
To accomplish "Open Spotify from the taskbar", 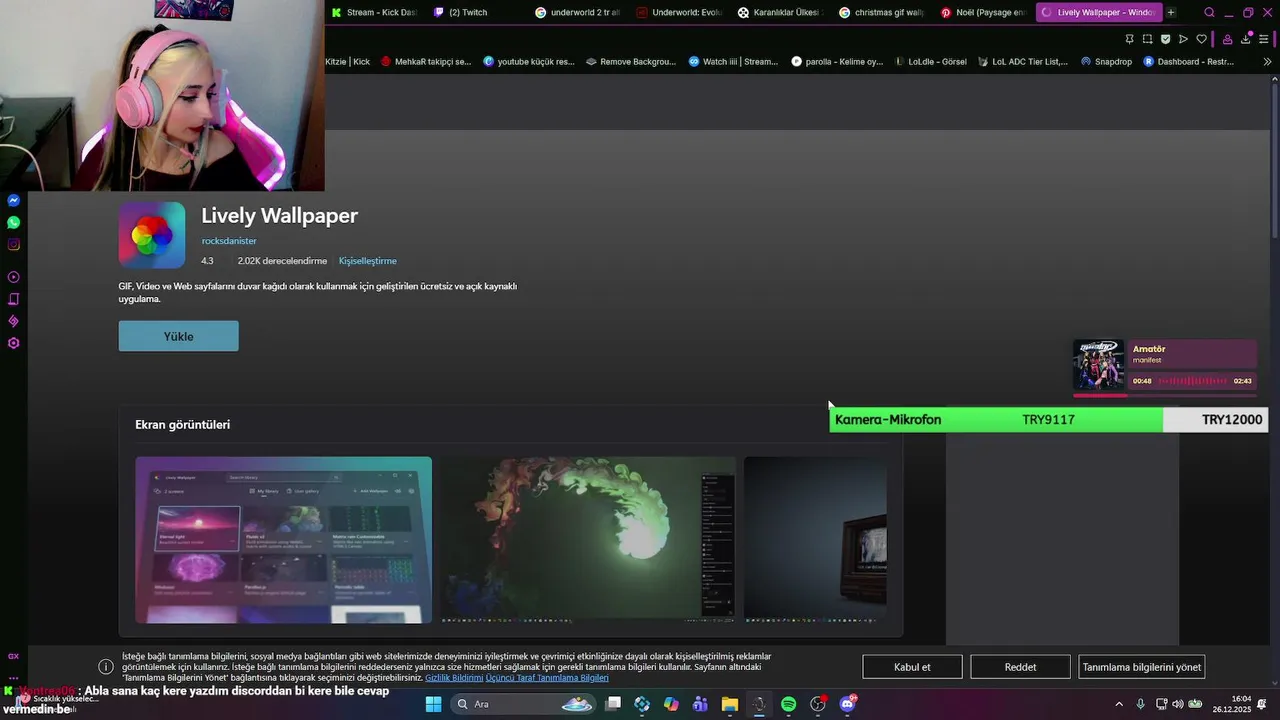I will [x=788, y=704].
